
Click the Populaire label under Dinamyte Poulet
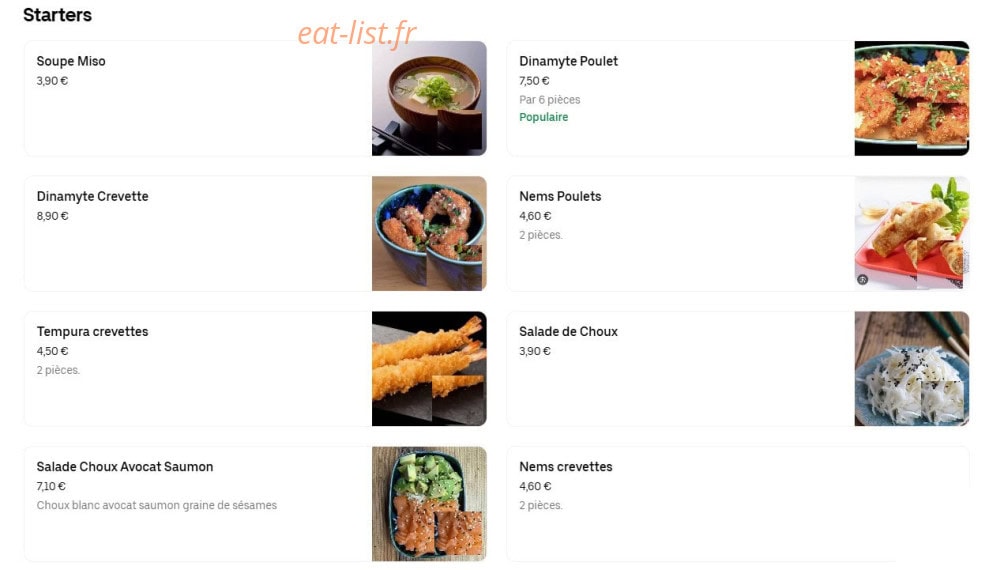543,117
